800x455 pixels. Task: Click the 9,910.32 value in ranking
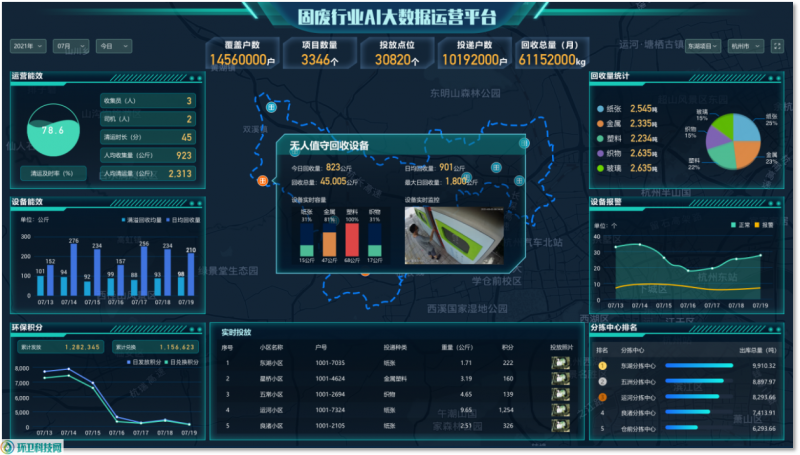tap(764, 366)
